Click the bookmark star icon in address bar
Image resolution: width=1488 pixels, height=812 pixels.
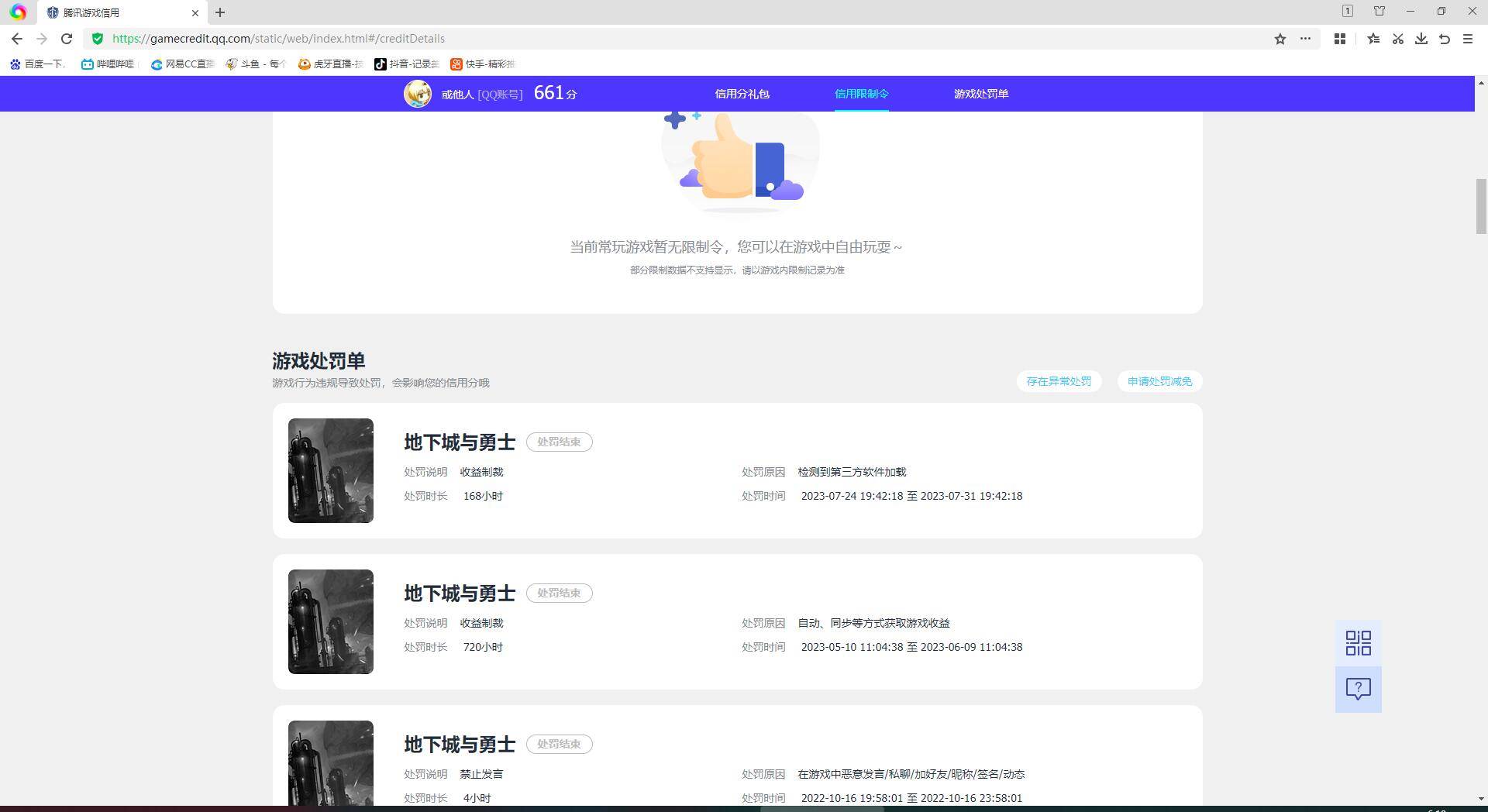pos(1280,39)
